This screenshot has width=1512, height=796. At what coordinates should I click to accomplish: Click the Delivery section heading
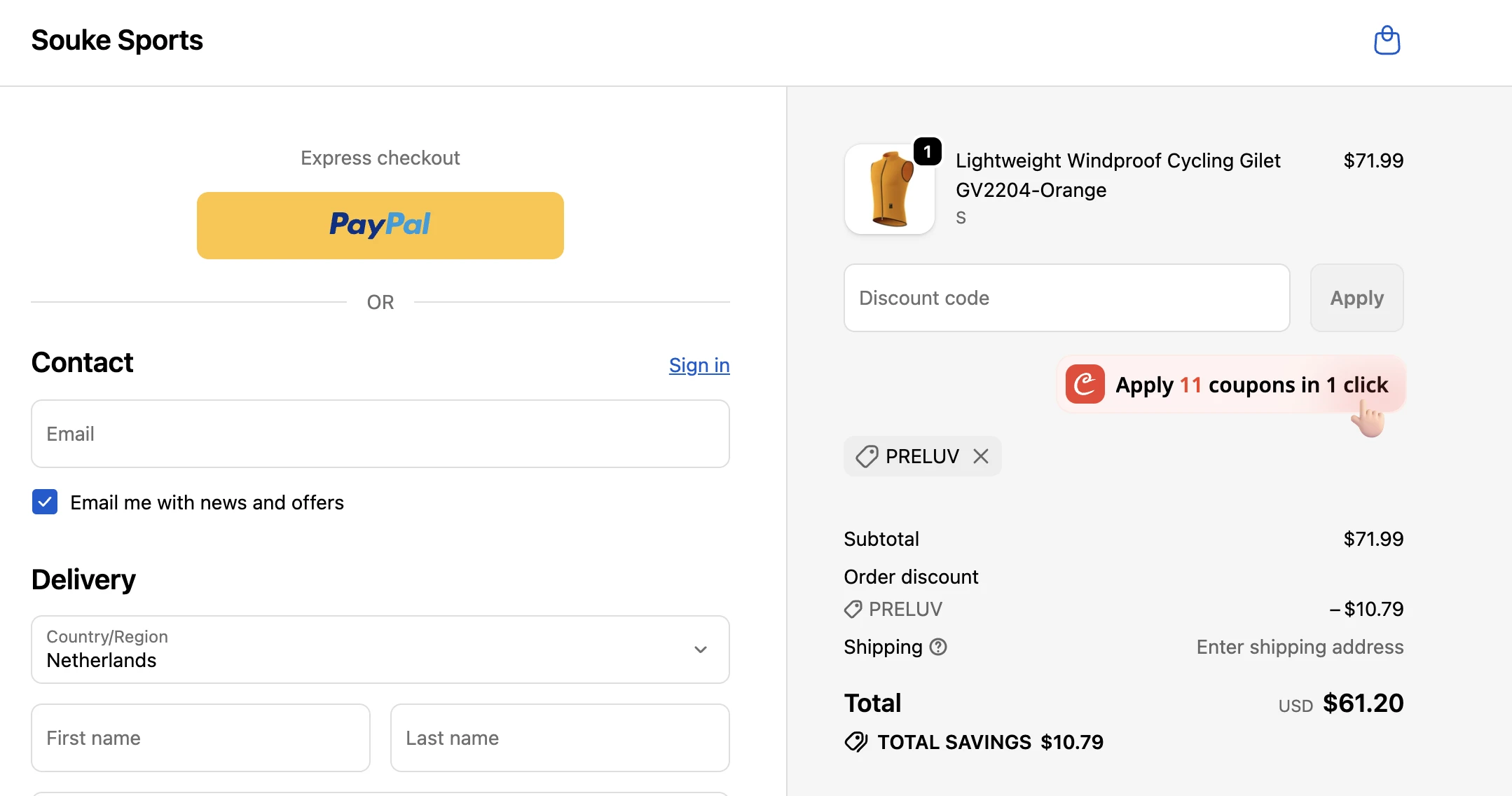(x=83, y=579)
